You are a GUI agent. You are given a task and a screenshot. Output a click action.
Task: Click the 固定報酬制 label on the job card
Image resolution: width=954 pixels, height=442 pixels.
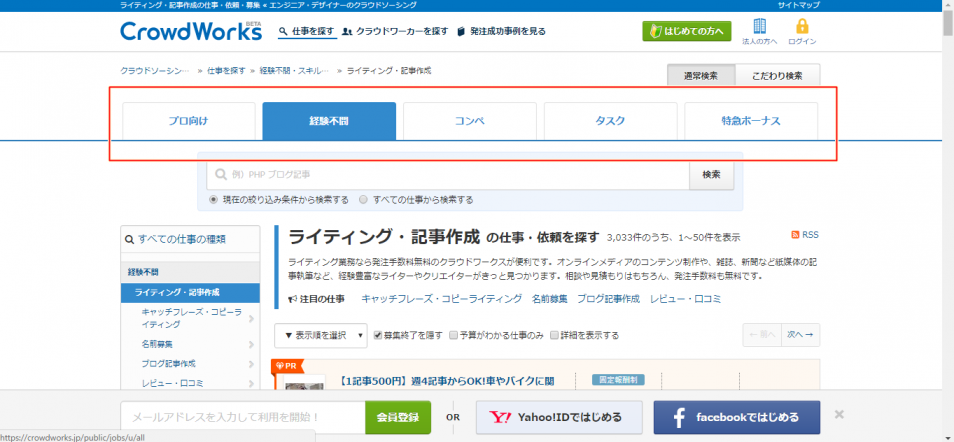click(x=618, y=381)
